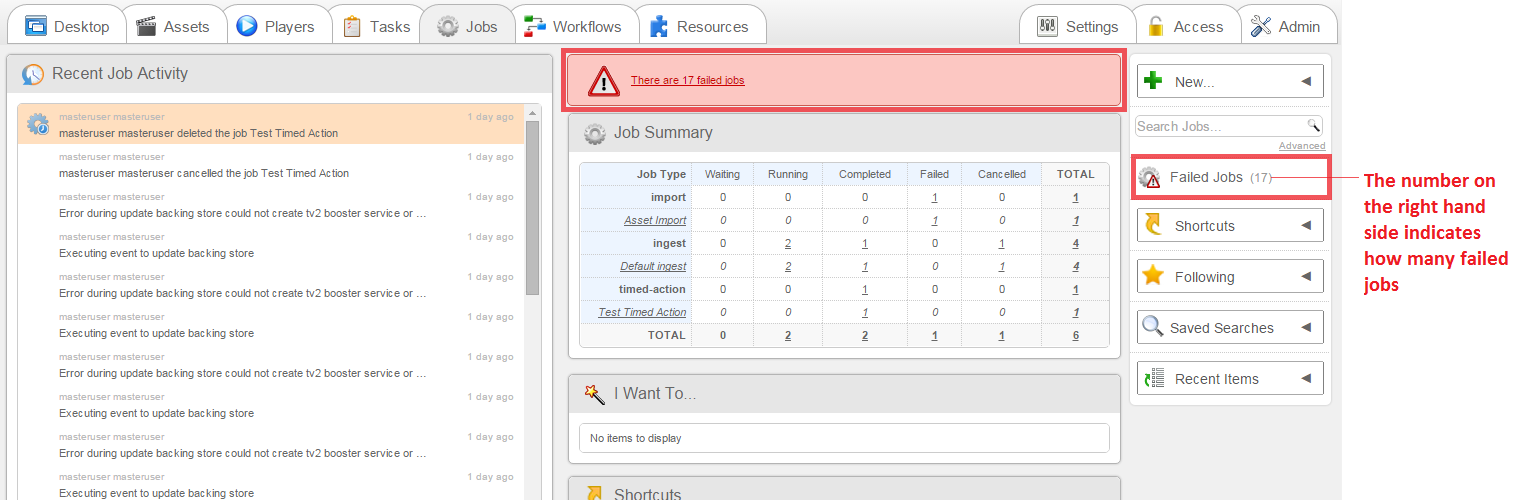1519x502 pixels.
Task: Open the Advanced search link
Action: (x=1301, y=146)
